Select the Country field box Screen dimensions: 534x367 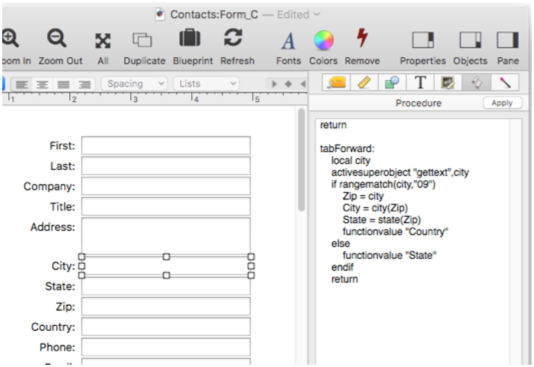click(166, 327)
